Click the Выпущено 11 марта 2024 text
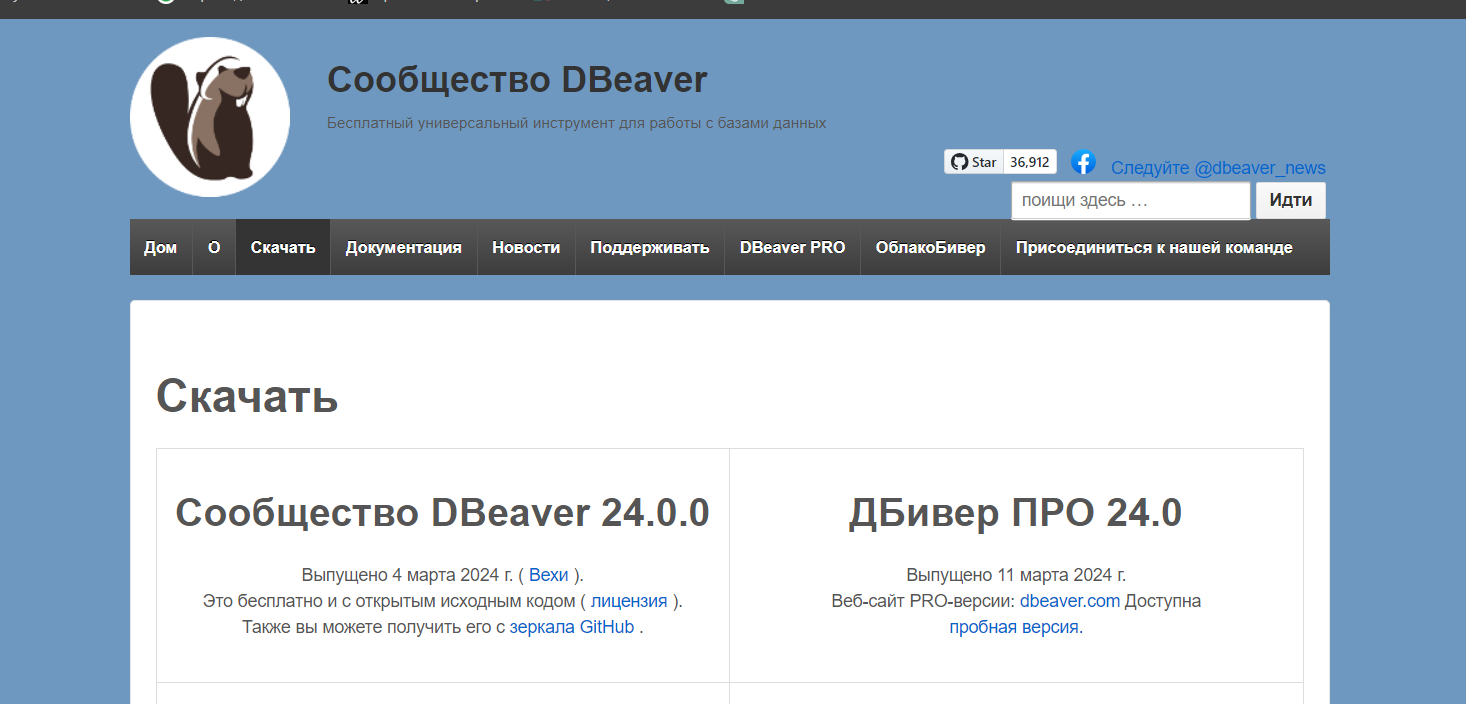Image resolution: width=1466 pixels, height=704 pixels. coord(1016,575)
